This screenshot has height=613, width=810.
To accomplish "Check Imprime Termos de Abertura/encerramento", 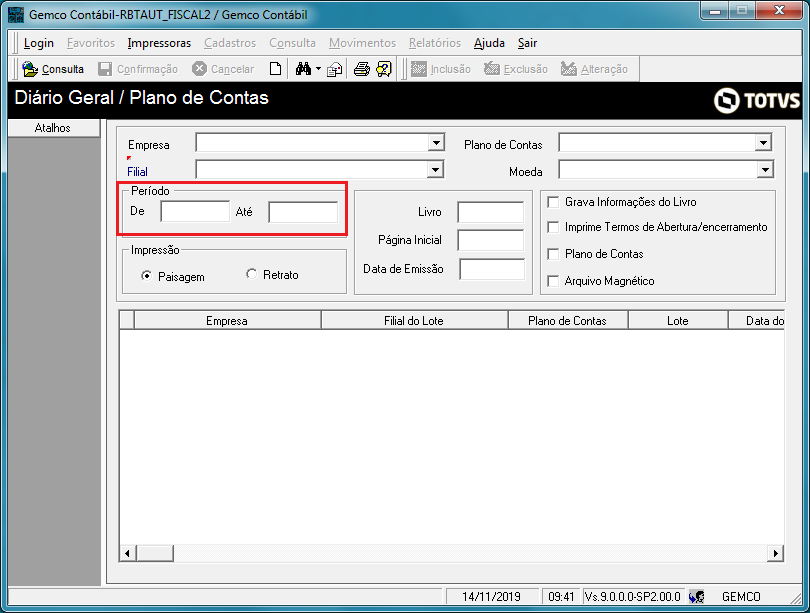I will 553,227.
